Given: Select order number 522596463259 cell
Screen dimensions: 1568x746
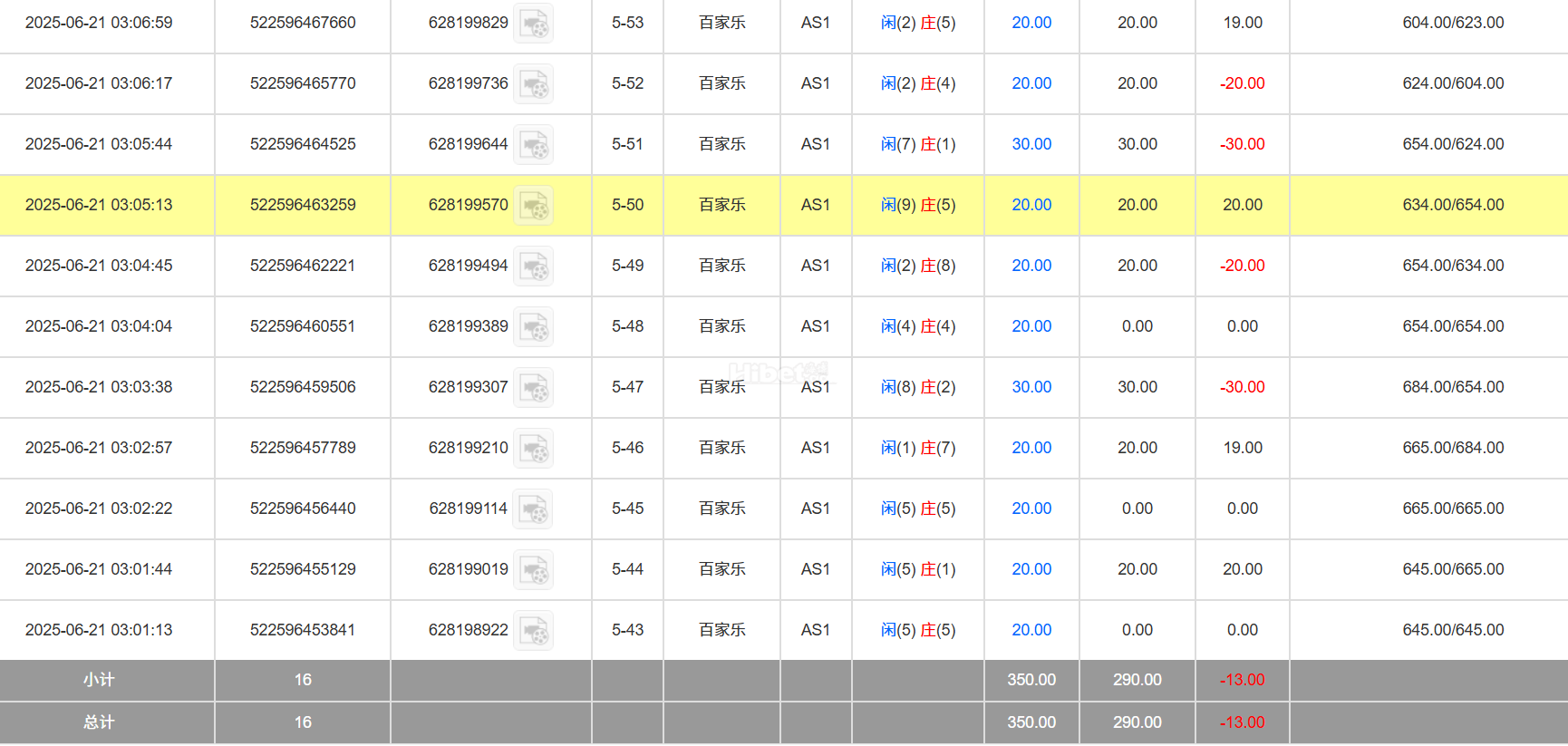Looking at the screenshot, I should (x=303, y=205).
